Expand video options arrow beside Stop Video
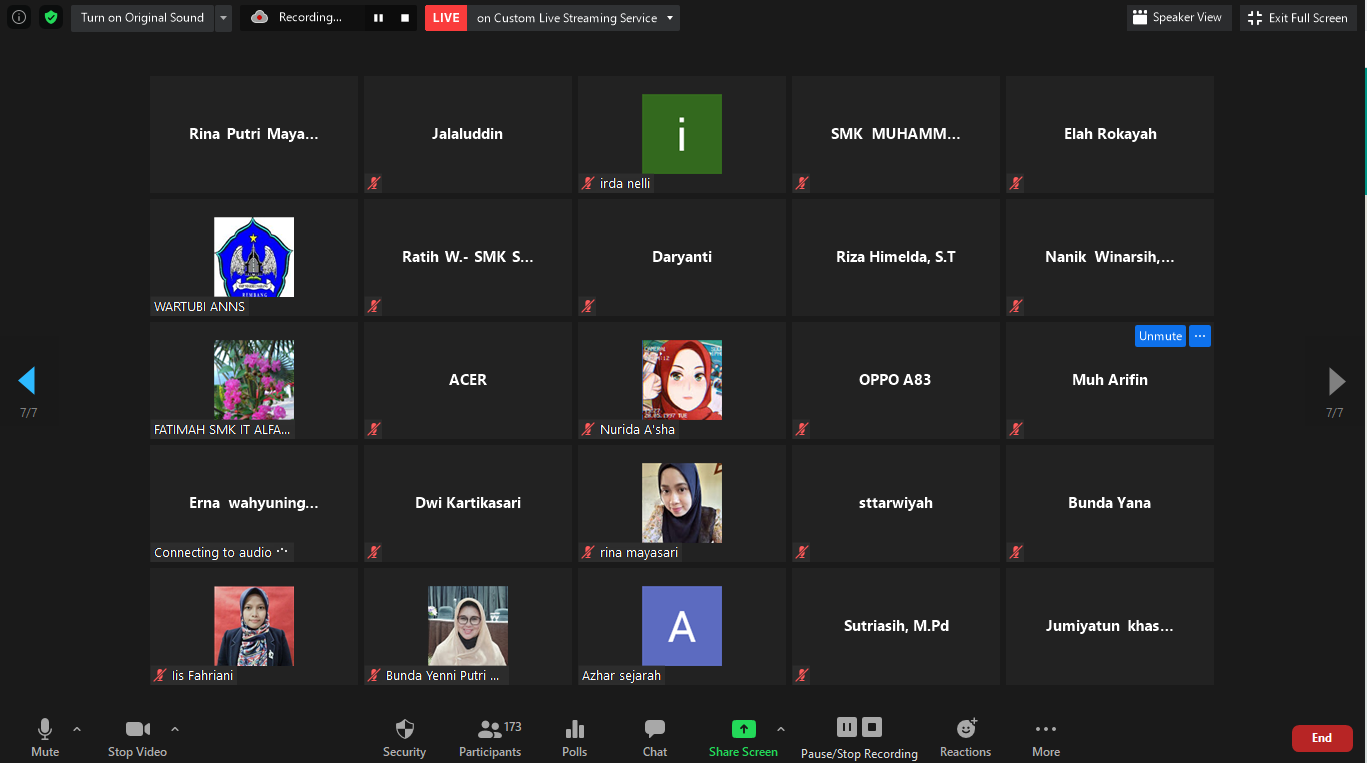Screen dimensions: 1367x763 (175, 729)
